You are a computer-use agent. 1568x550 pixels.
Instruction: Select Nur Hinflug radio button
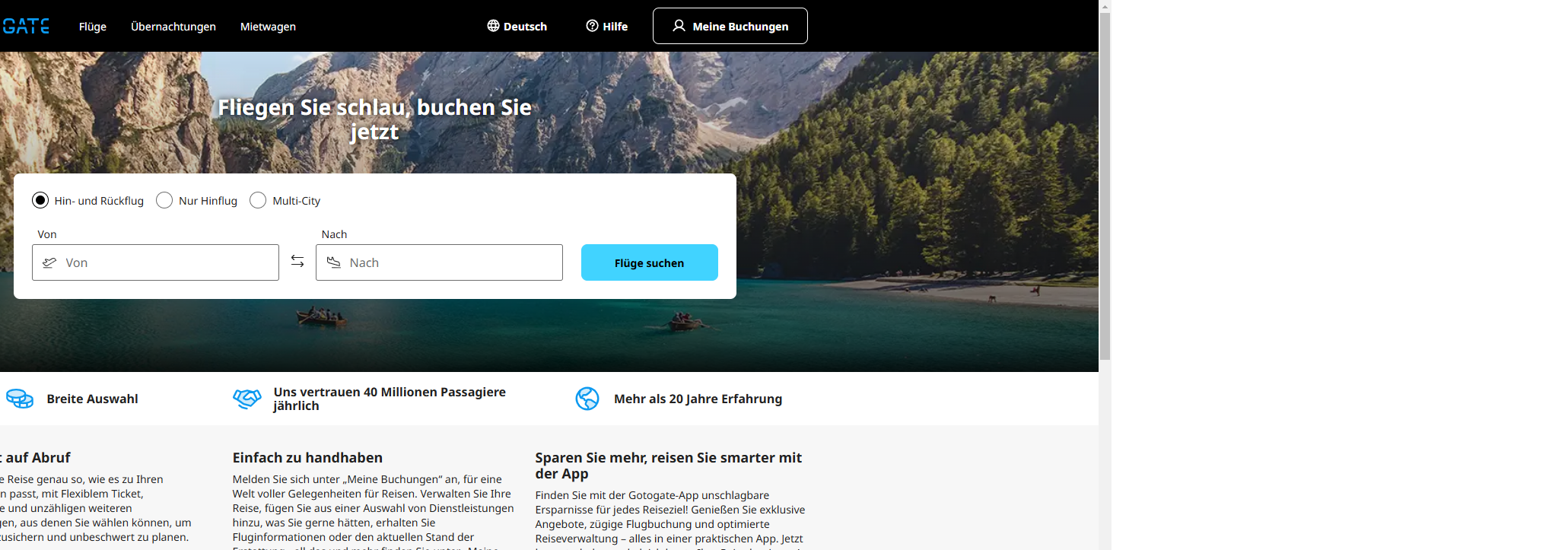coord(164,200)
